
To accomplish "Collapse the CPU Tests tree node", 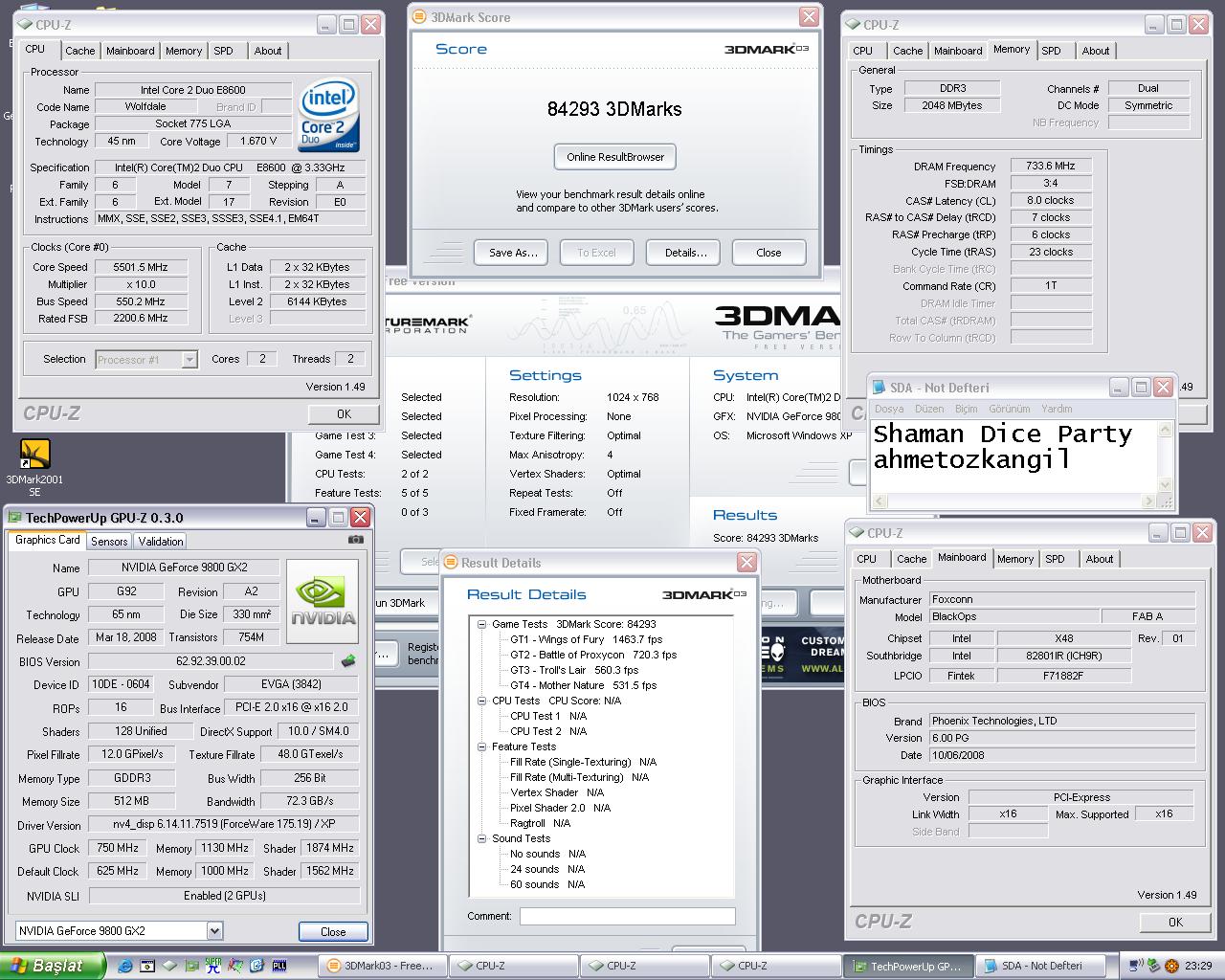I will (482, 701).
